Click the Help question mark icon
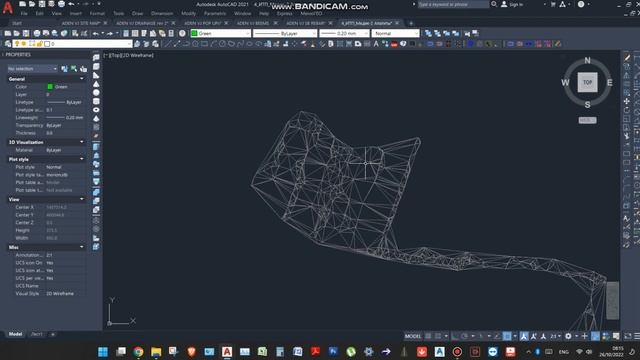 [x=182, y=33]
